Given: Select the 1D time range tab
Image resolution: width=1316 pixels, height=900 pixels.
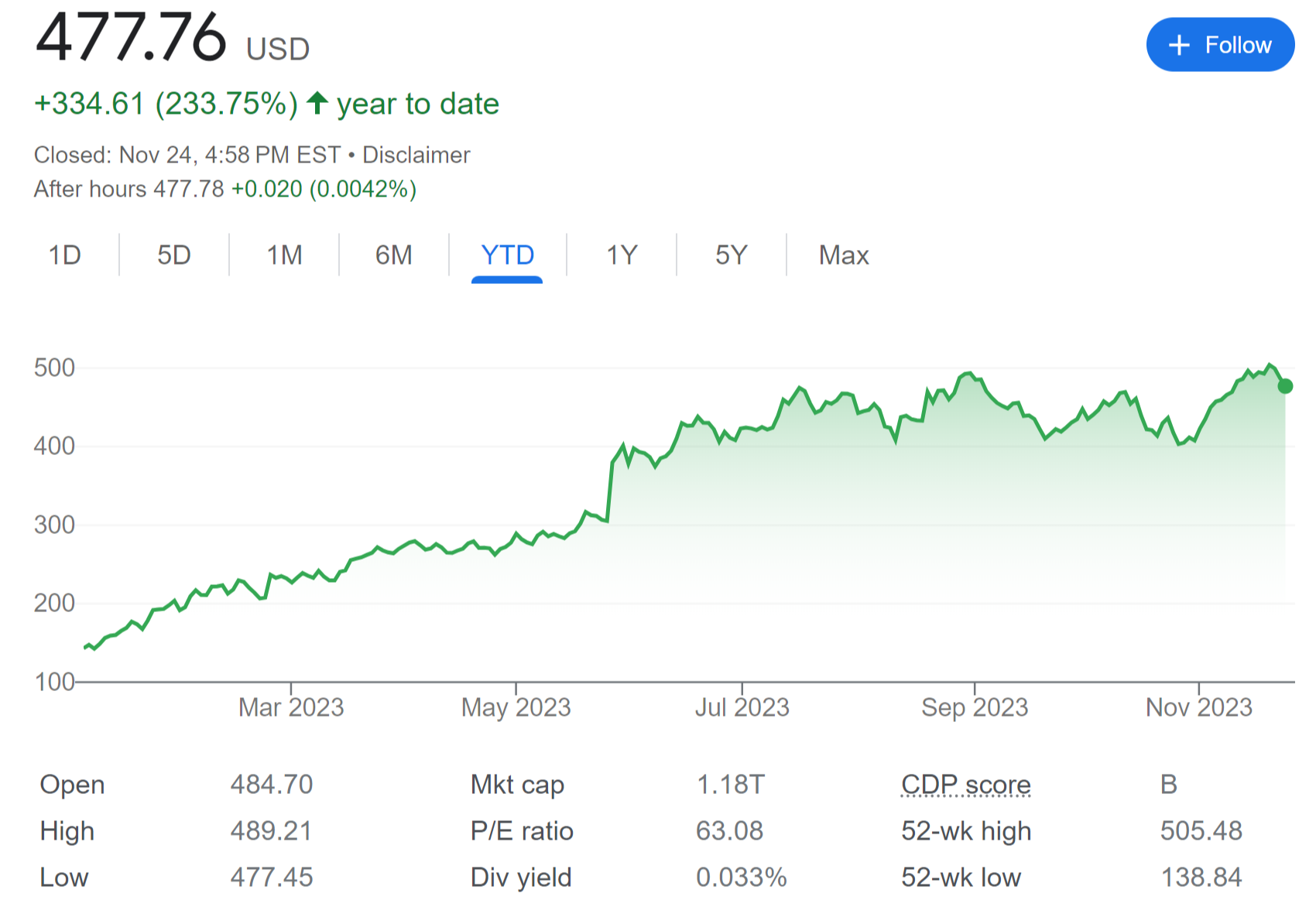Looking at the screenshot, I should [65, 255].
